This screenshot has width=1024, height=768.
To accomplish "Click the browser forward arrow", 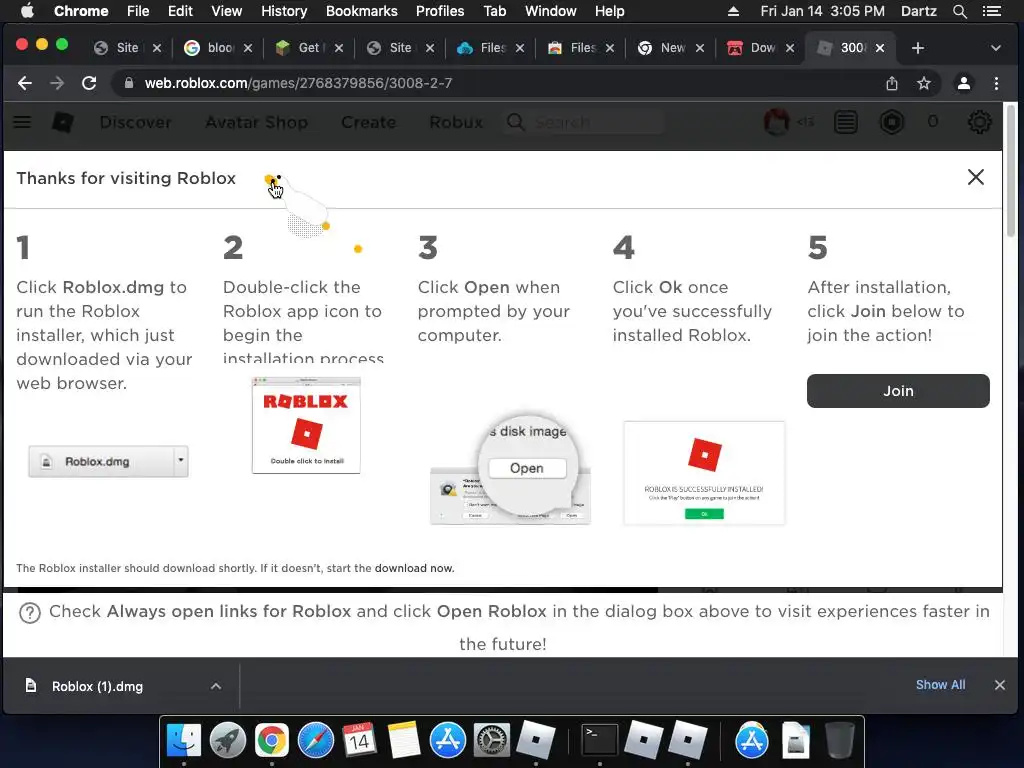I will tap(57, 83).
